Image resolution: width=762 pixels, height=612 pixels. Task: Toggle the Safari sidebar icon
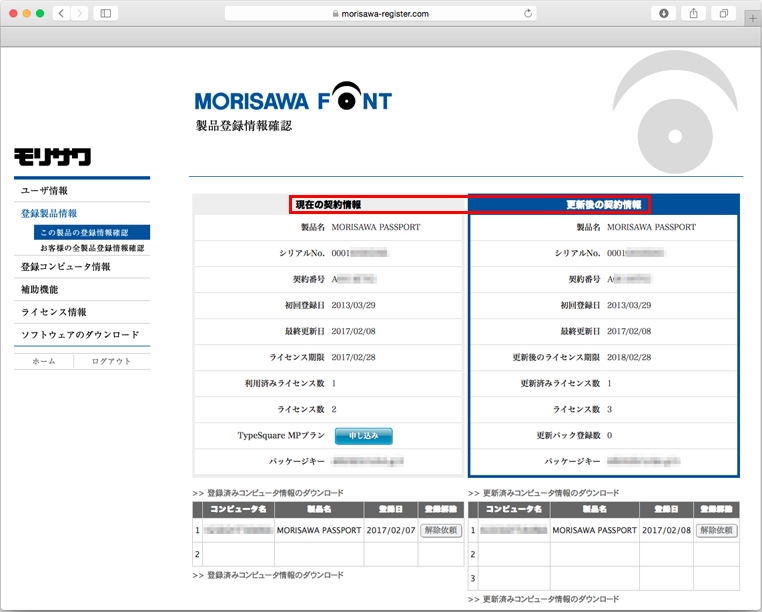pos(105,13)
